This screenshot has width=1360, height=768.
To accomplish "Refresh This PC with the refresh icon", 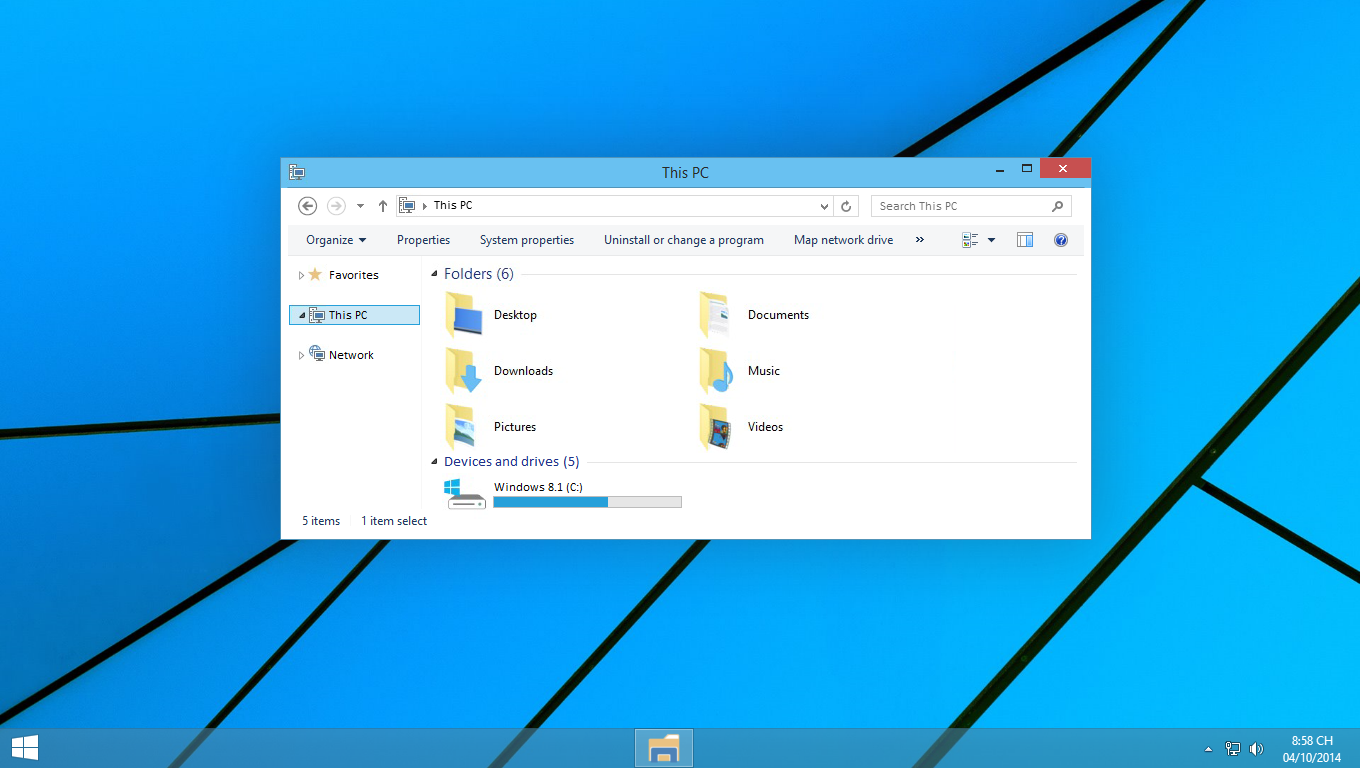I will click(x=846, y=205).
